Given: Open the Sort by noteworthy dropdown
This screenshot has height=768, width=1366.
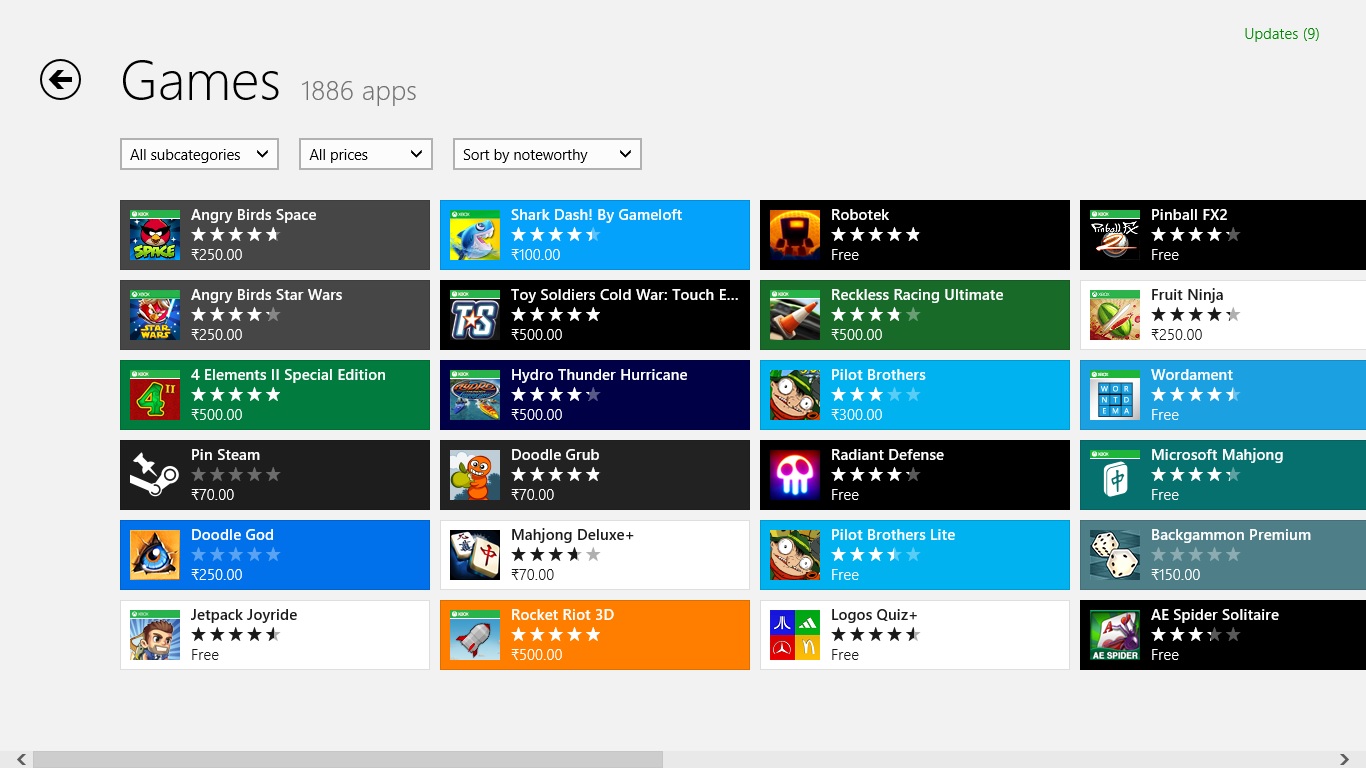Looking at the screenshot, I should click(x=547, y=154).
